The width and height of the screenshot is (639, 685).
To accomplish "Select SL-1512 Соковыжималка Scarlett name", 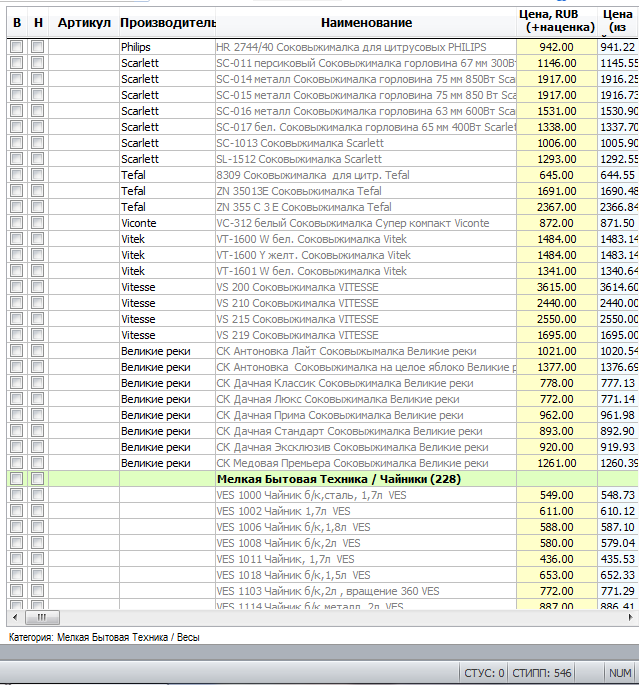I will 299,159.
